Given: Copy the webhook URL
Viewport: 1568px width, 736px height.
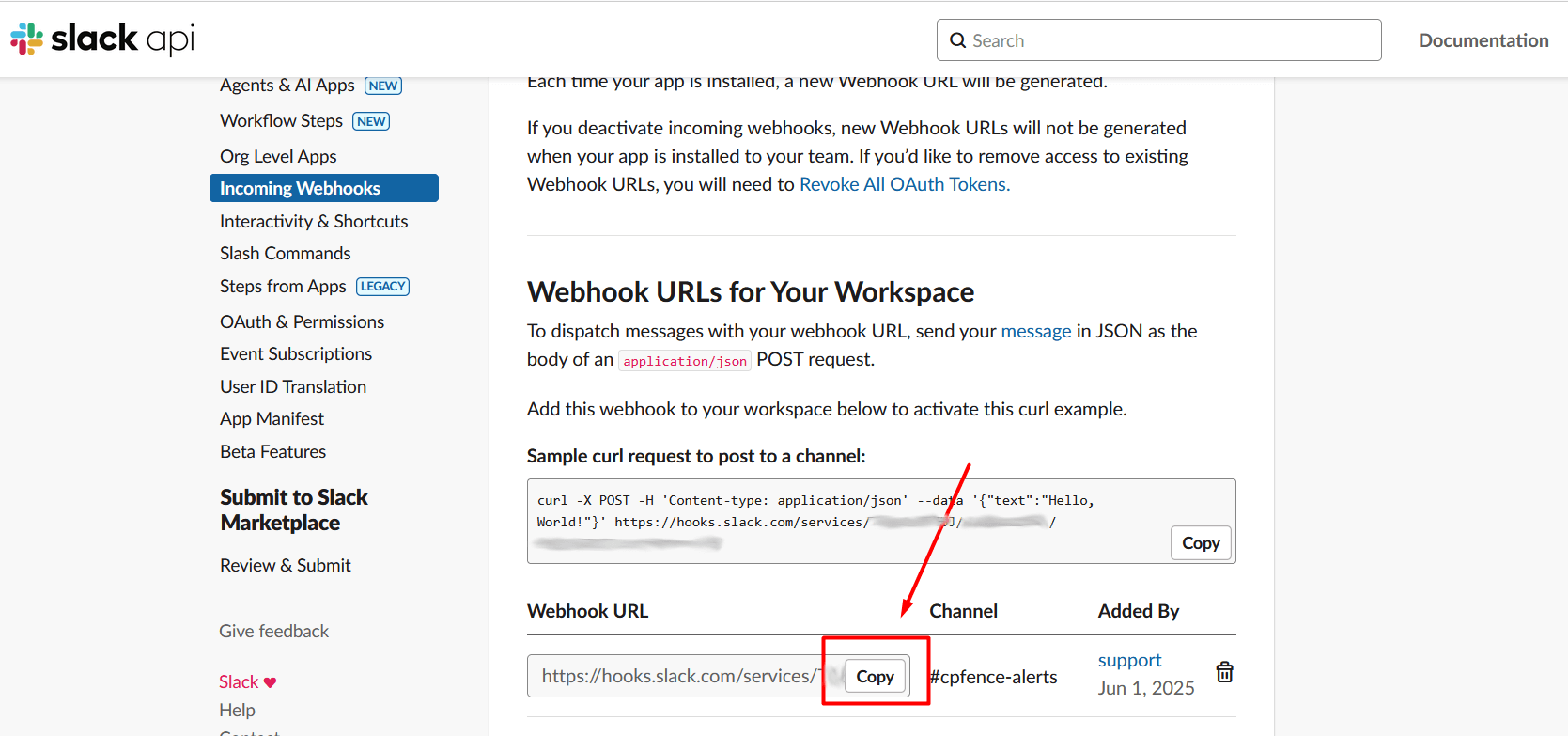Looking at the screenshot, I should (875, 677).
